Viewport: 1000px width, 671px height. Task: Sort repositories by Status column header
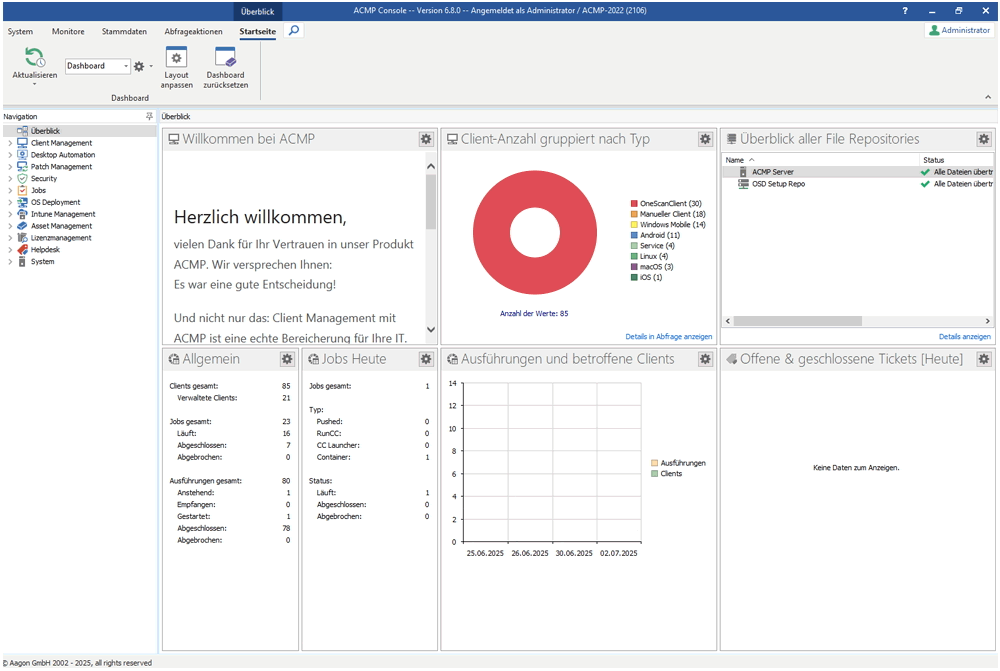coord(957,160)
